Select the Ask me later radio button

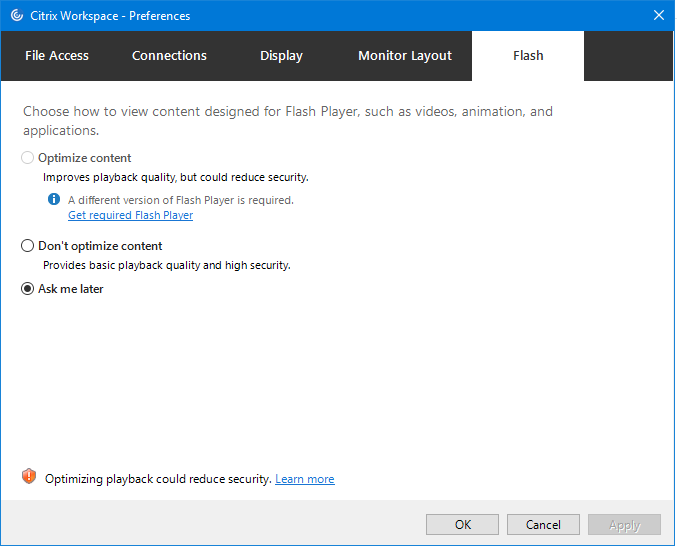(28, 289)
